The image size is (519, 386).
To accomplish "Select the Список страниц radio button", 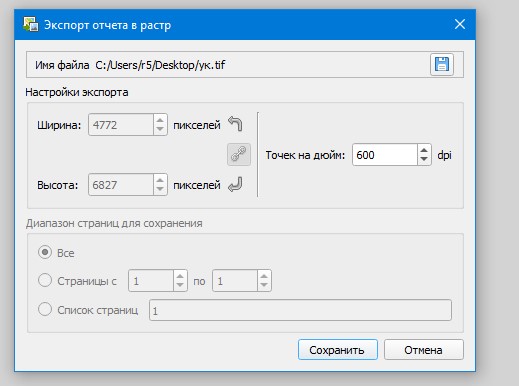I will click(x=45, y=309).
